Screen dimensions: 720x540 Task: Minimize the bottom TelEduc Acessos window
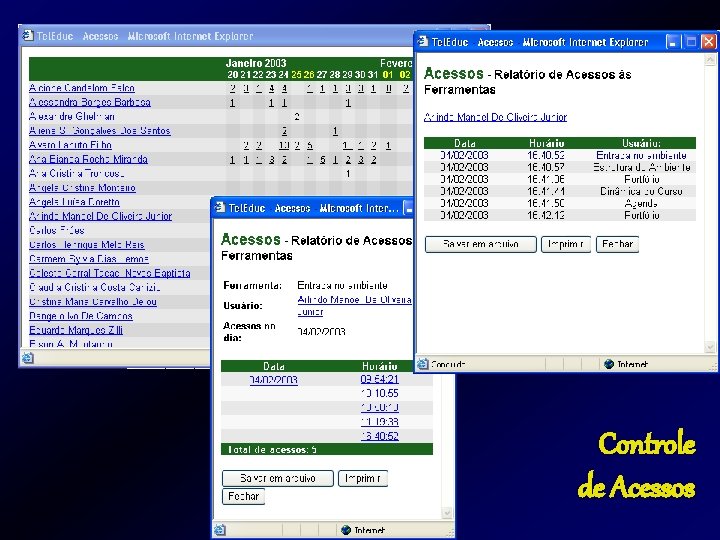408,208
